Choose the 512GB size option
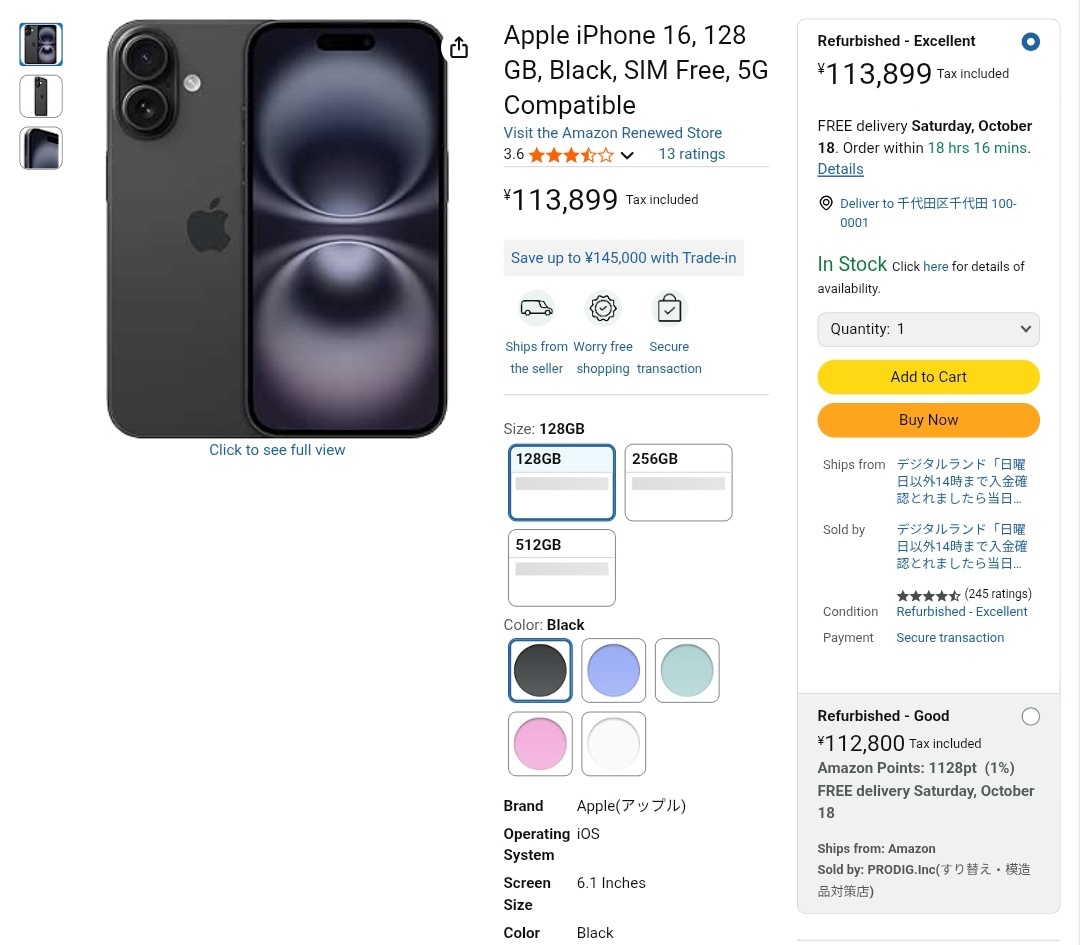 click(x=561, y=567)
